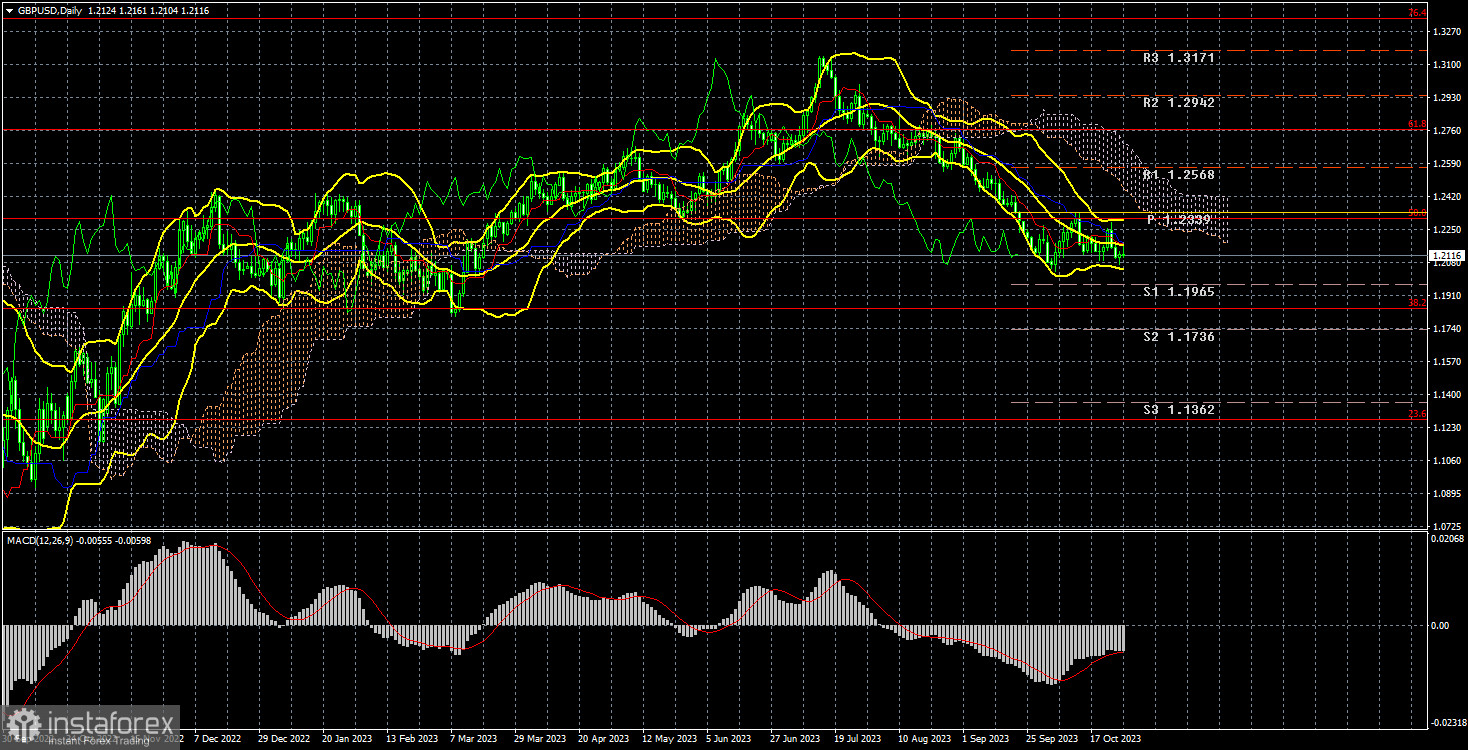Click the MACD(12,26,9) indicator label
This screenshot has width=1468, height=750.
pos(39,541)
